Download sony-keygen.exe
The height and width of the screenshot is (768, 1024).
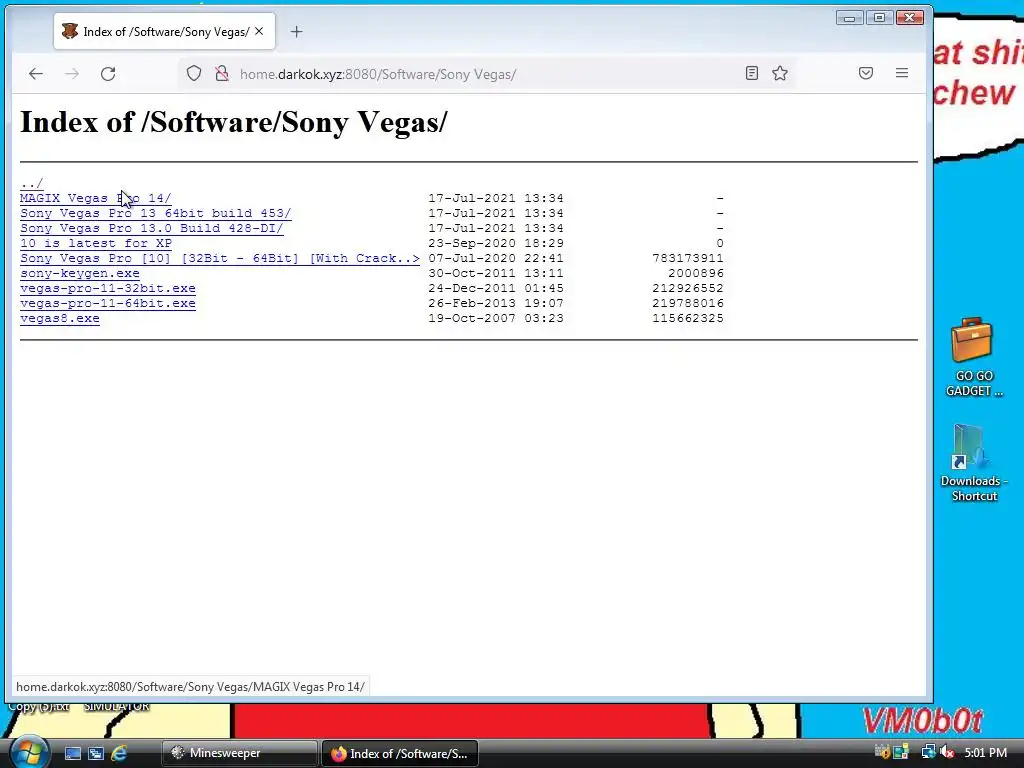tap(80, 273)
